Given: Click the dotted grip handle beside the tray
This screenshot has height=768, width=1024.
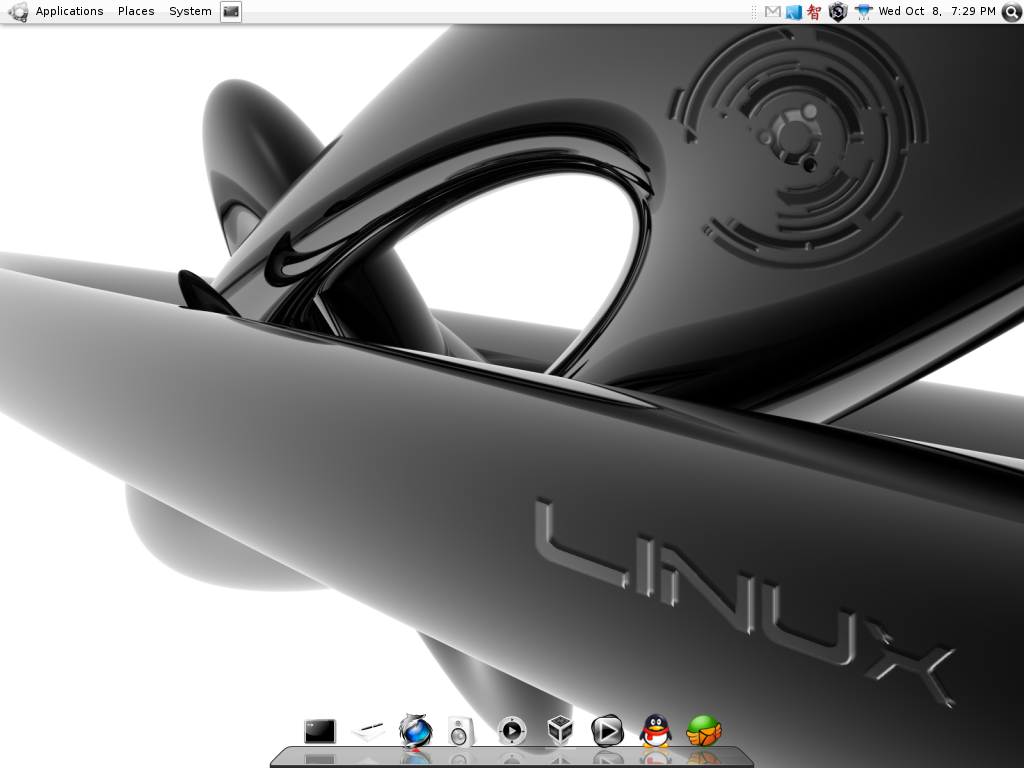Looking at the screenshot, I should pos(754,12).
